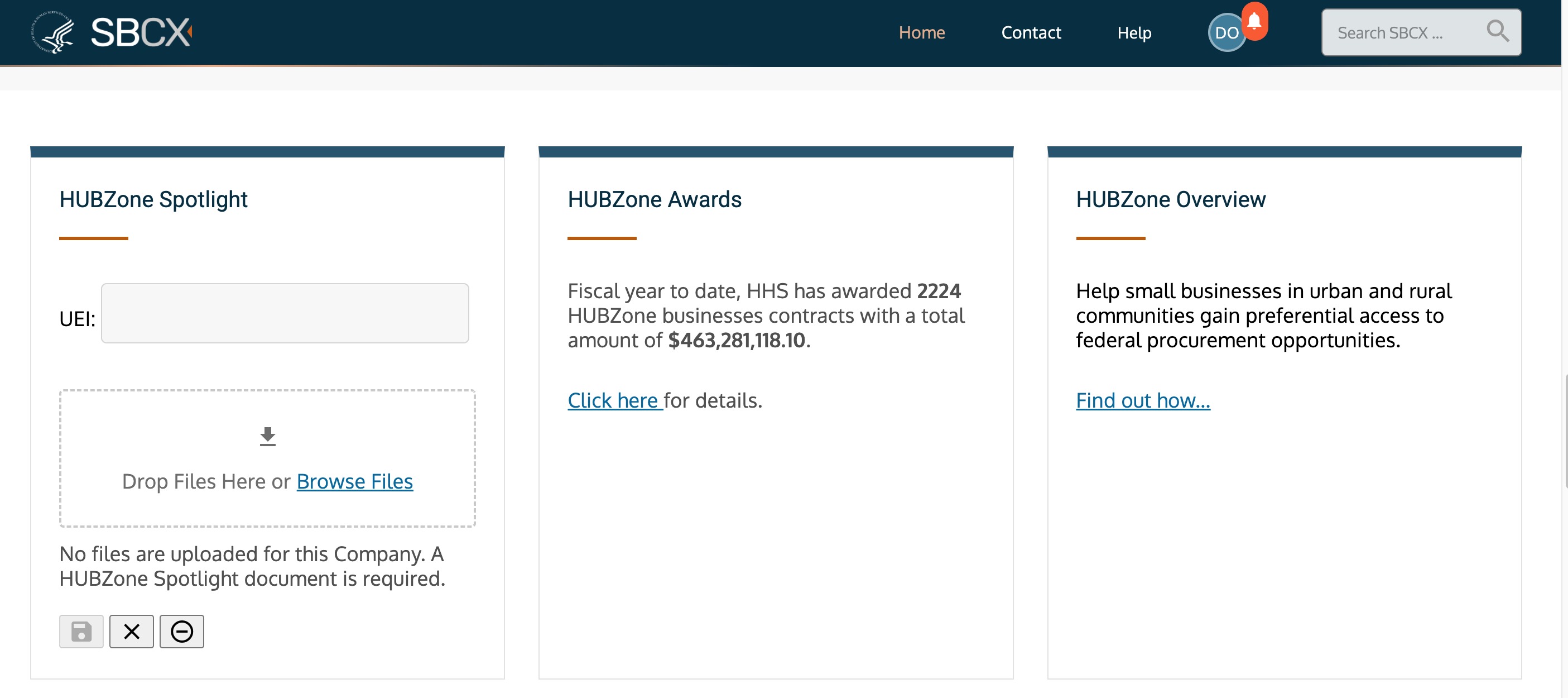This screenshot has width=1568, height=698.
Task: Click the download arrow icon in drop zone
Action: pos(268,437)
